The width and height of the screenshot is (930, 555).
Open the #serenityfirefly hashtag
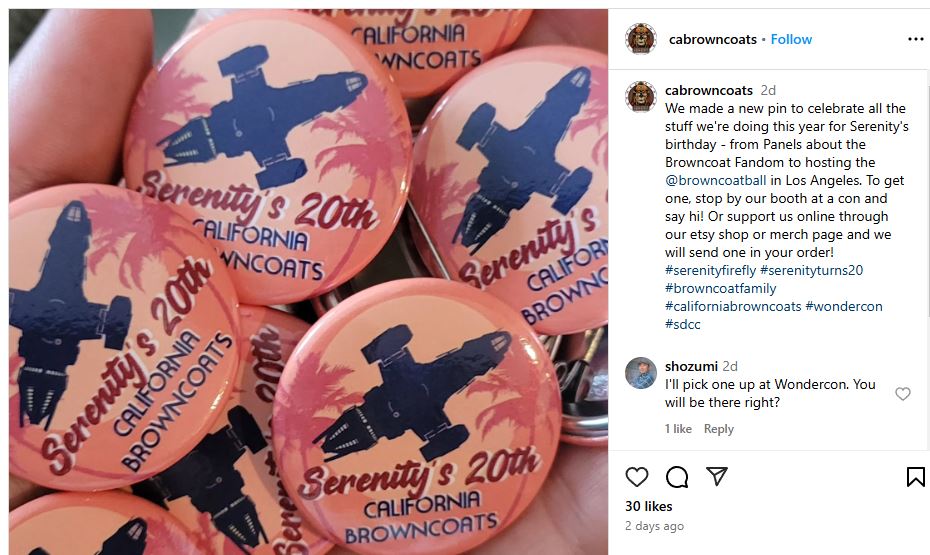(x=710, y=270)
